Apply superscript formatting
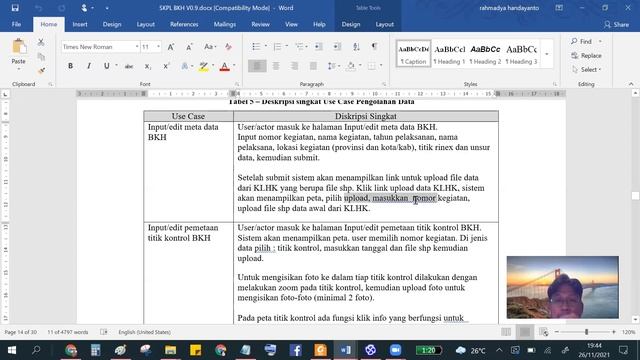Viewport: 640px width, 360px height. pyautogui.click(x=166, y=66)
